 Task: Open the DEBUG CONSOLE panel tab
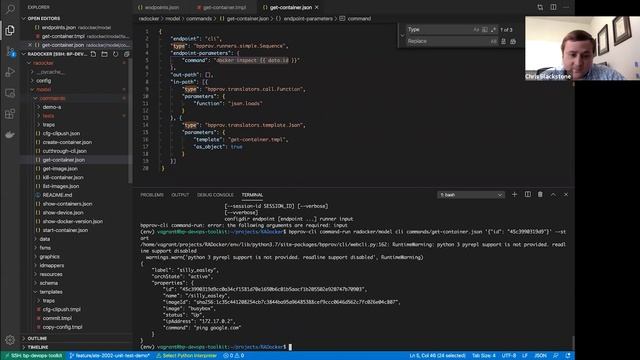coord(215,195)
